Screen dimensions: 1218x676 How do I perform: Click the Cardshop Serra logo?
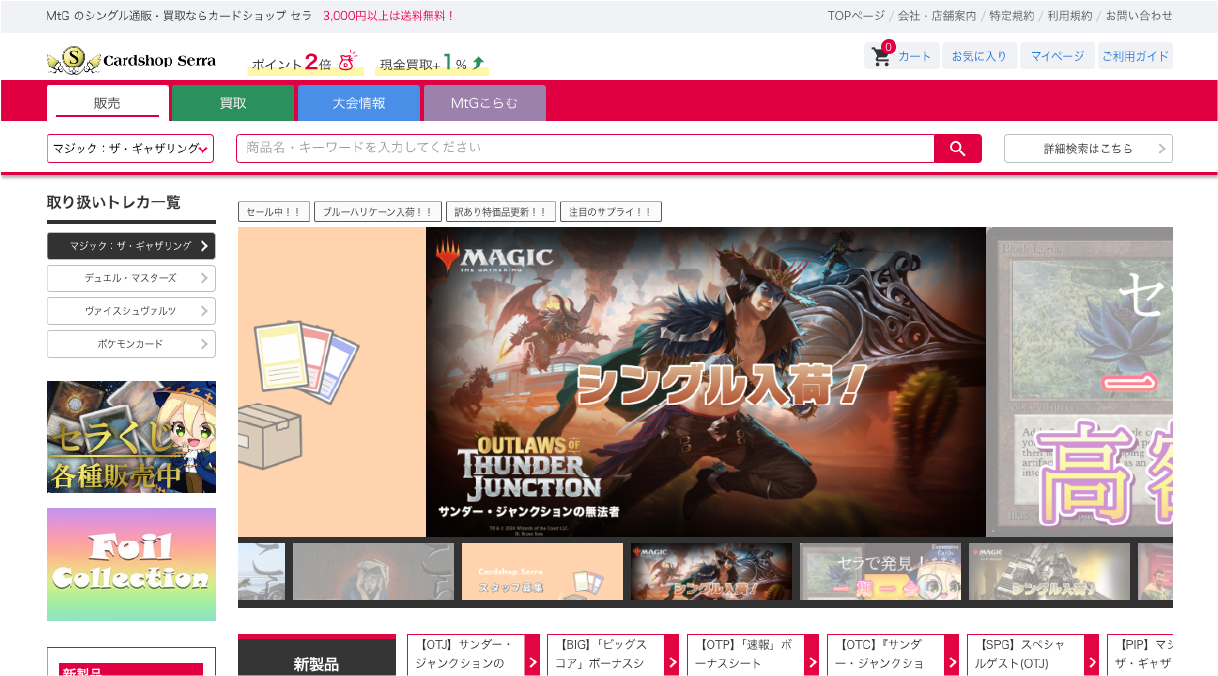(x=131, y=60)
